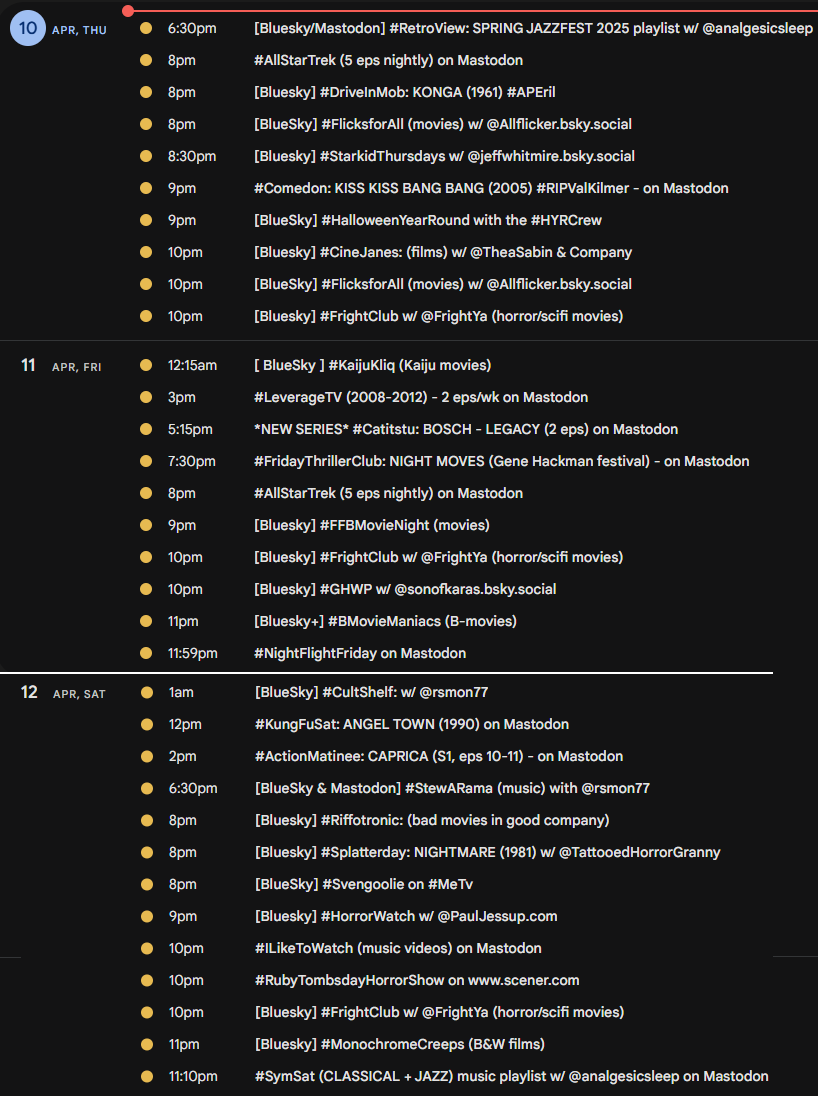Open #ActionMatinee: CAPRICA event
This screenshot has height=1096, width=818.
point(439,757)
